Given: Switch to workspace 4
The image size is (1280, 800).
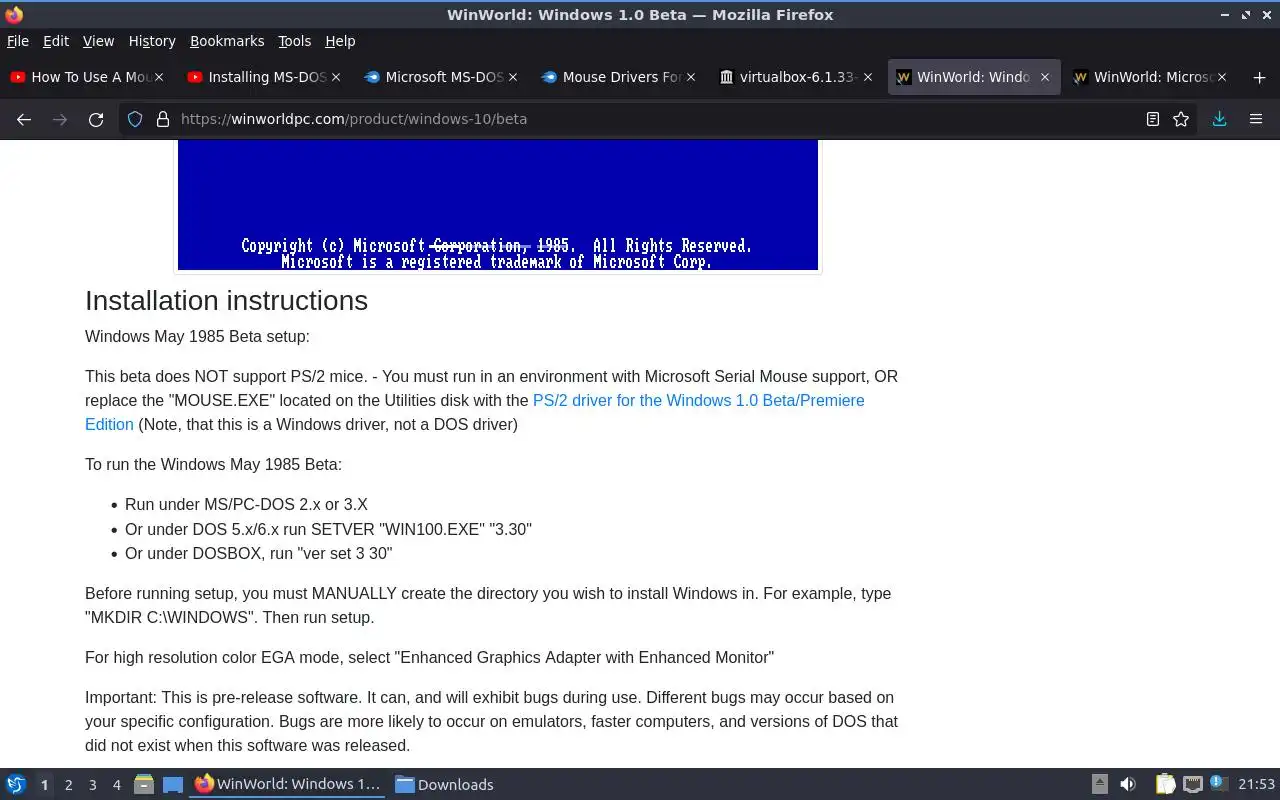Looking at the screenshot, I should tap(116, 785).
